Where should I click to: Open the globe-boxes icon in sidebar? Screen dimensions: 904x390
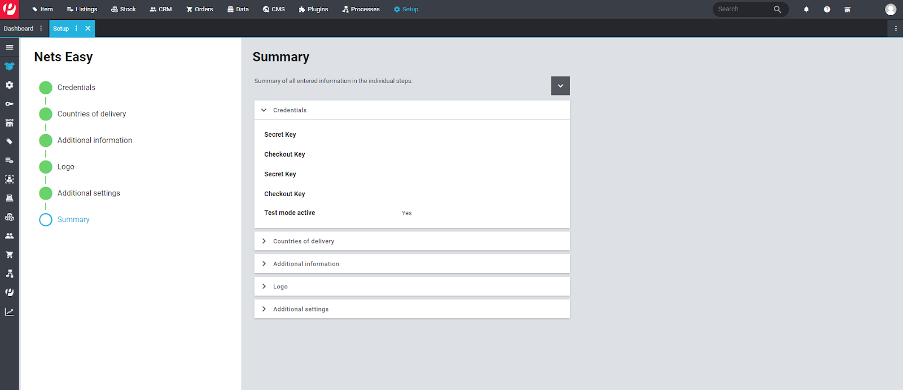tap(9, 217)
